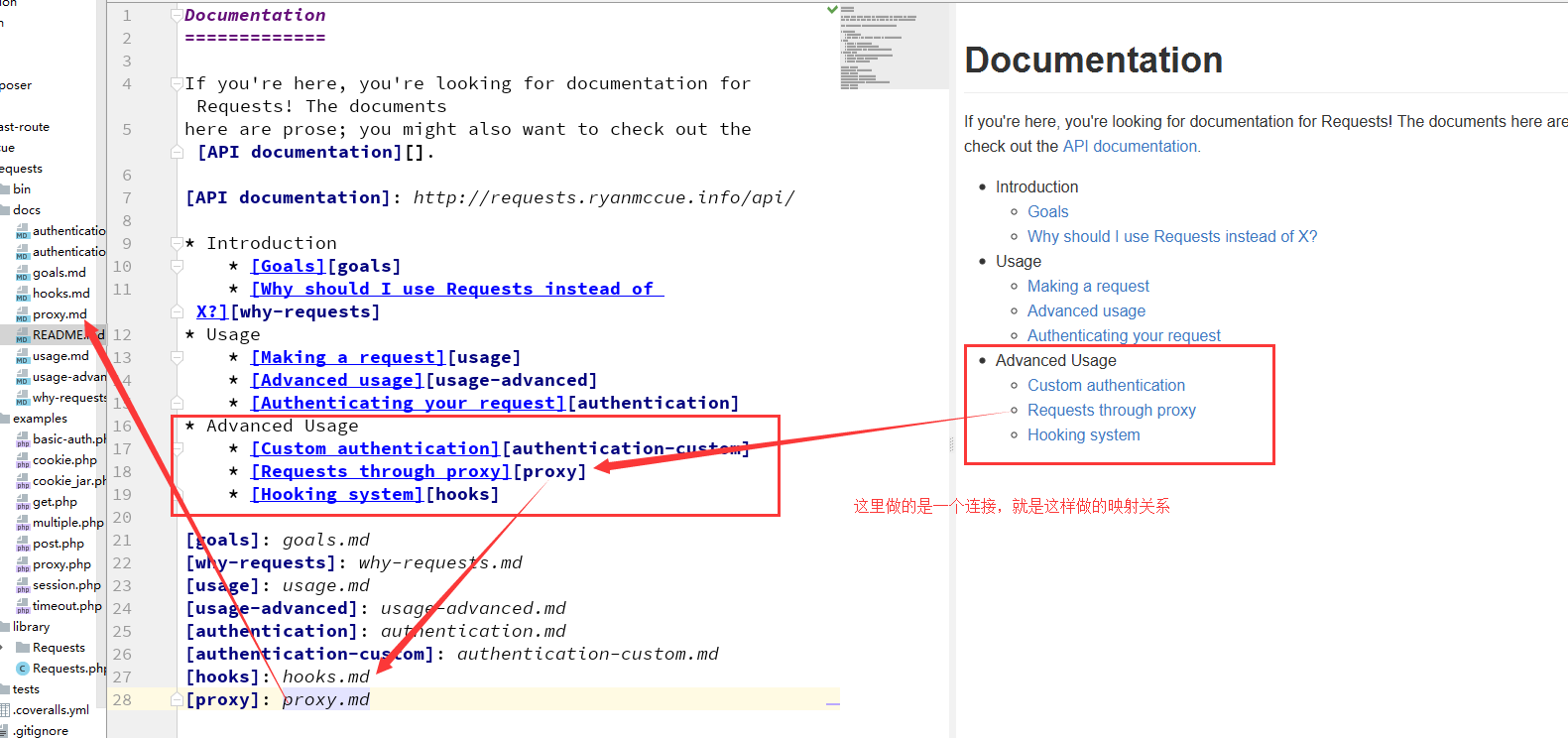Click the get.php file icon

[22, 503]
